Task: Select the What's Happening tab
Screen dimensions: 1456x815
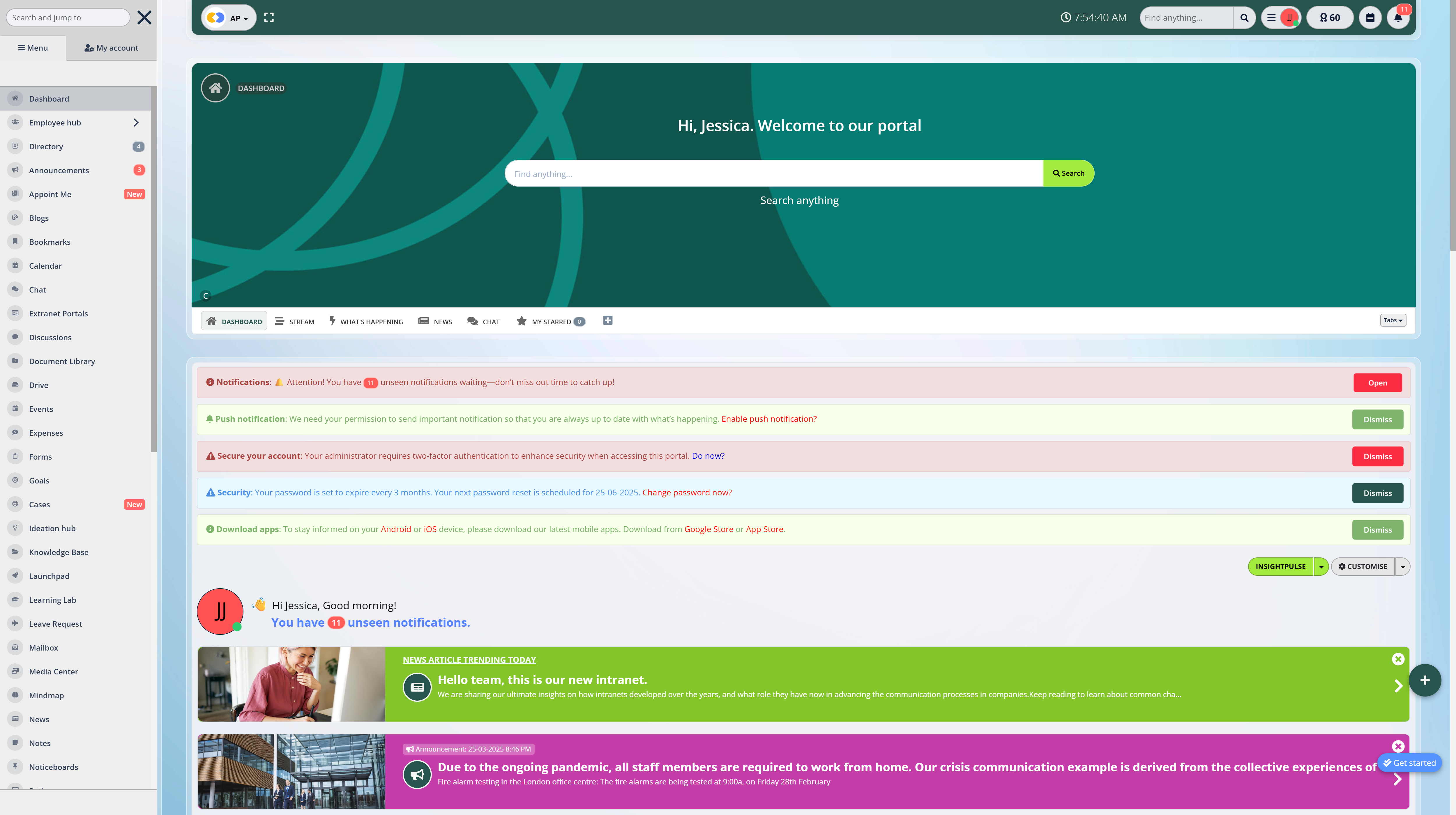Action: point(366,321)
